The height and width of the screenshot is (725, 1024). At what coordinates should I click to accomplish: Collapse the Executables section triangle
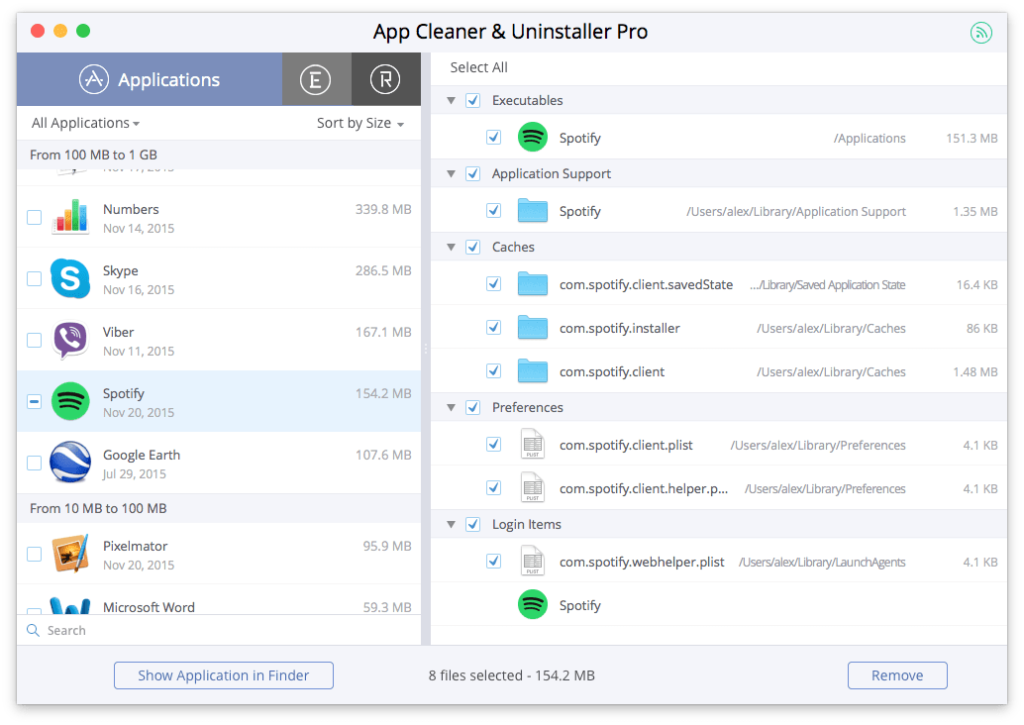point(451,101)
